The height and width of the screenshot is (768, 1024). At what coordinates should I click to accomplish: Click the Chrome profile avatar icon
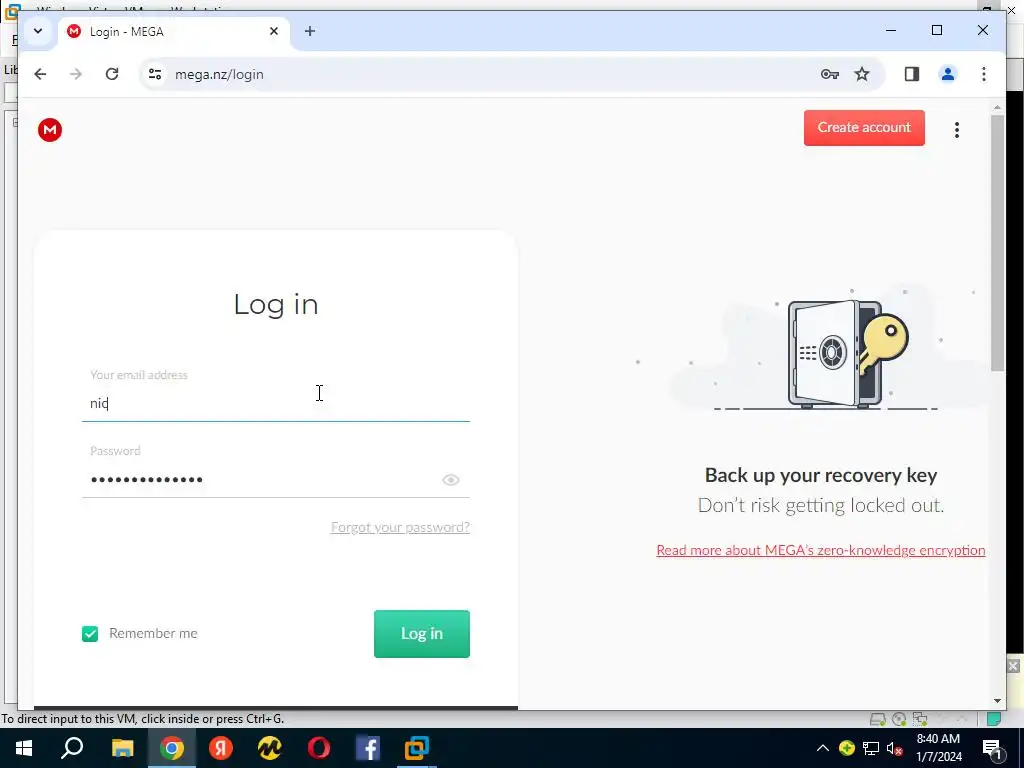coord(948,74)
